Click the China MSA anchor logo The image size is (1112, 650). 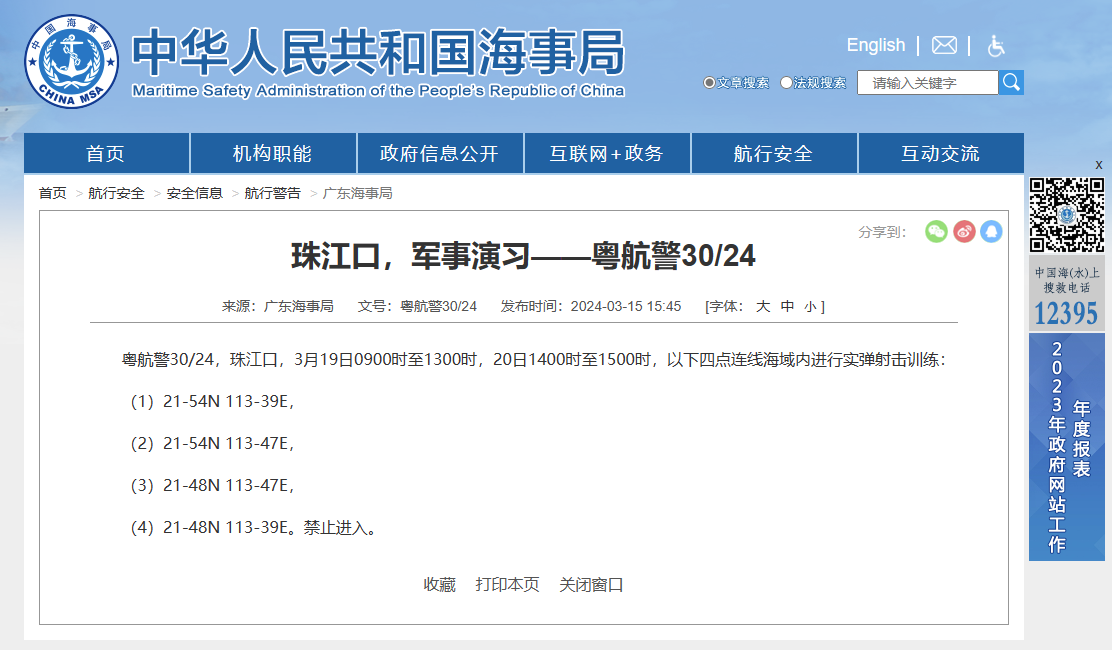[72, 62]
